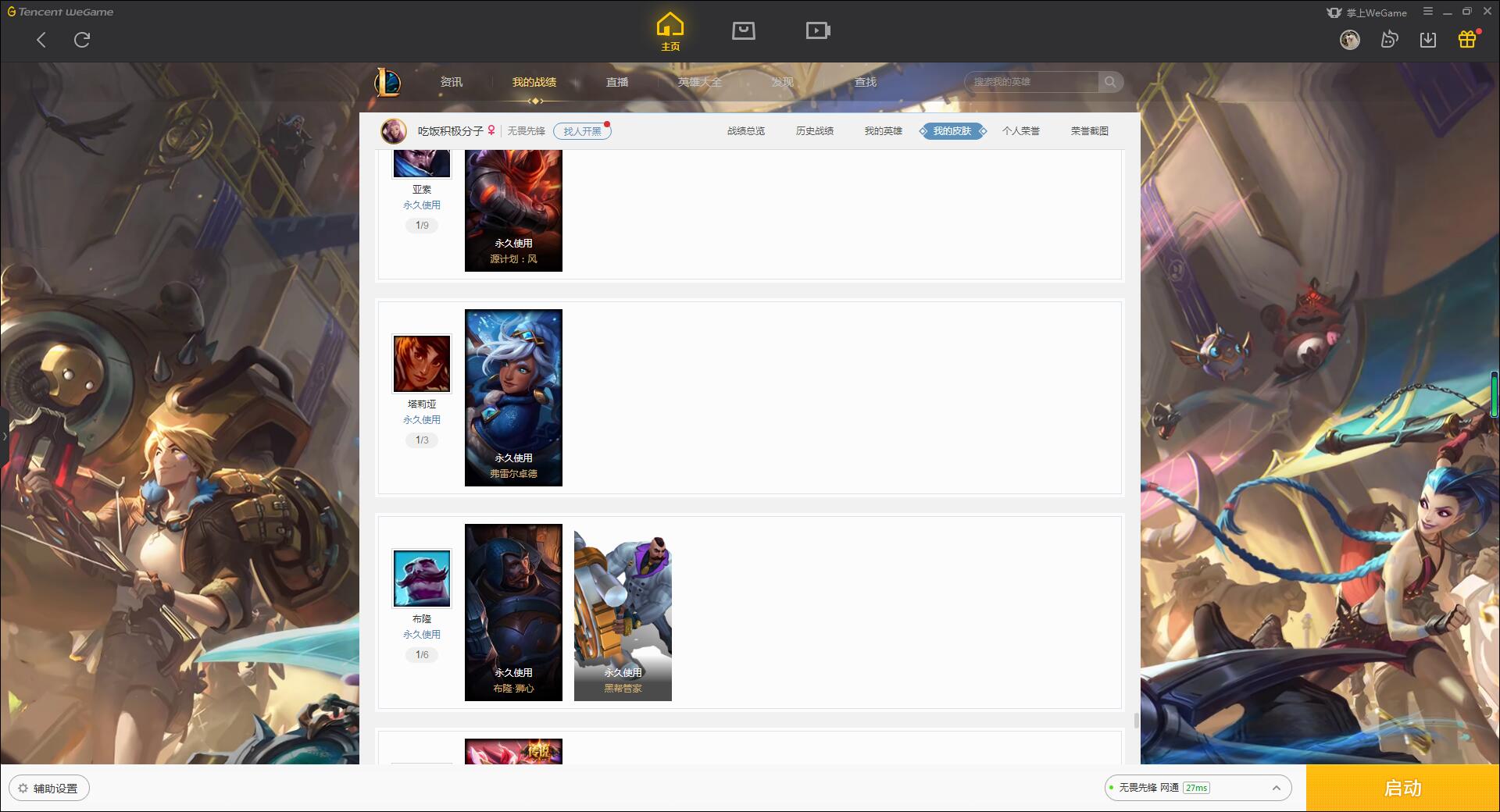Refresh the page with reload icon
The width and height of the screenshot is (1500, 812).
(82, 40)
